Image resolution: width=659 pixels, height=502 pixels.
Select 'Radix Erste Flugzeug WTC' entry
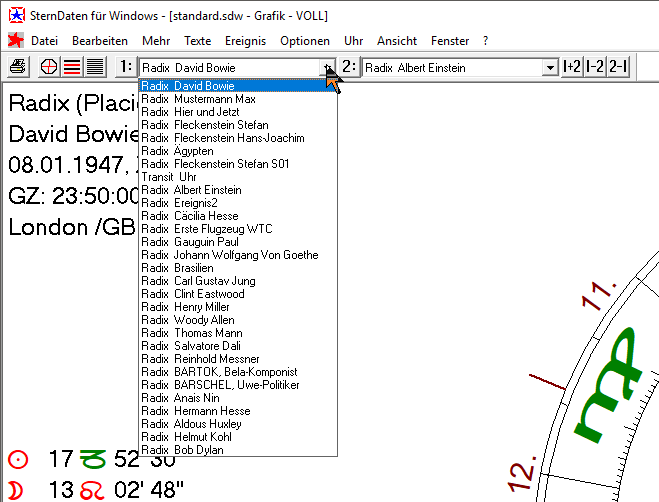coord(238,229)
